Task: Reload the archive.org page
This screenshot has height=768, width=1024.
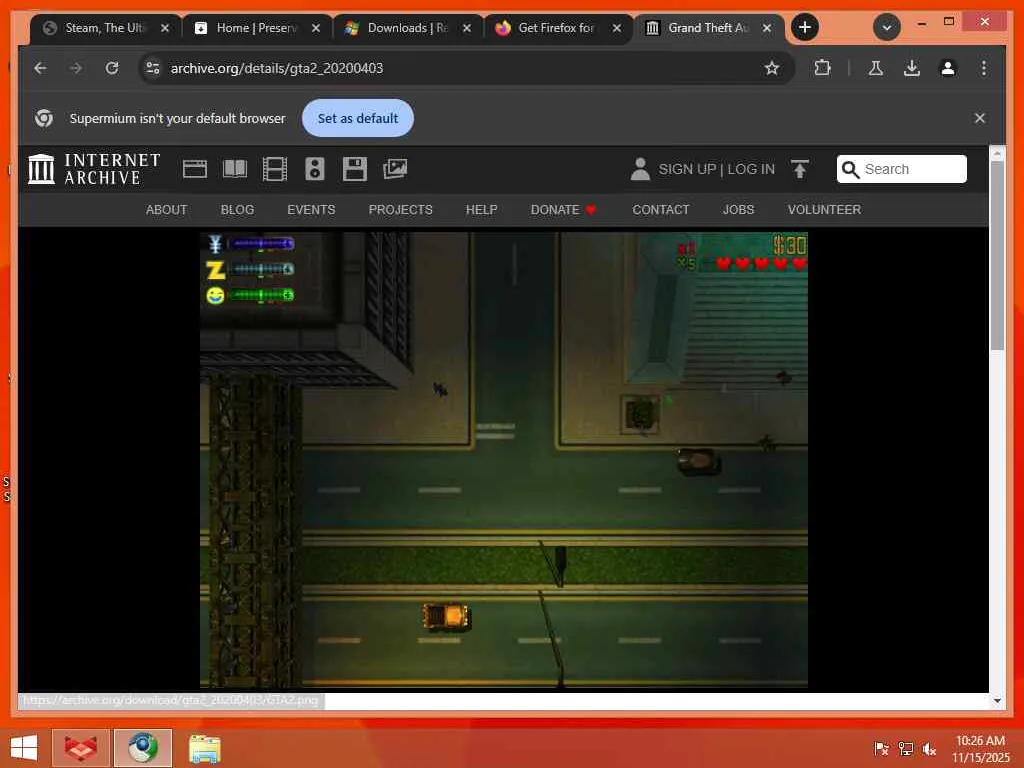Action: 112,68
